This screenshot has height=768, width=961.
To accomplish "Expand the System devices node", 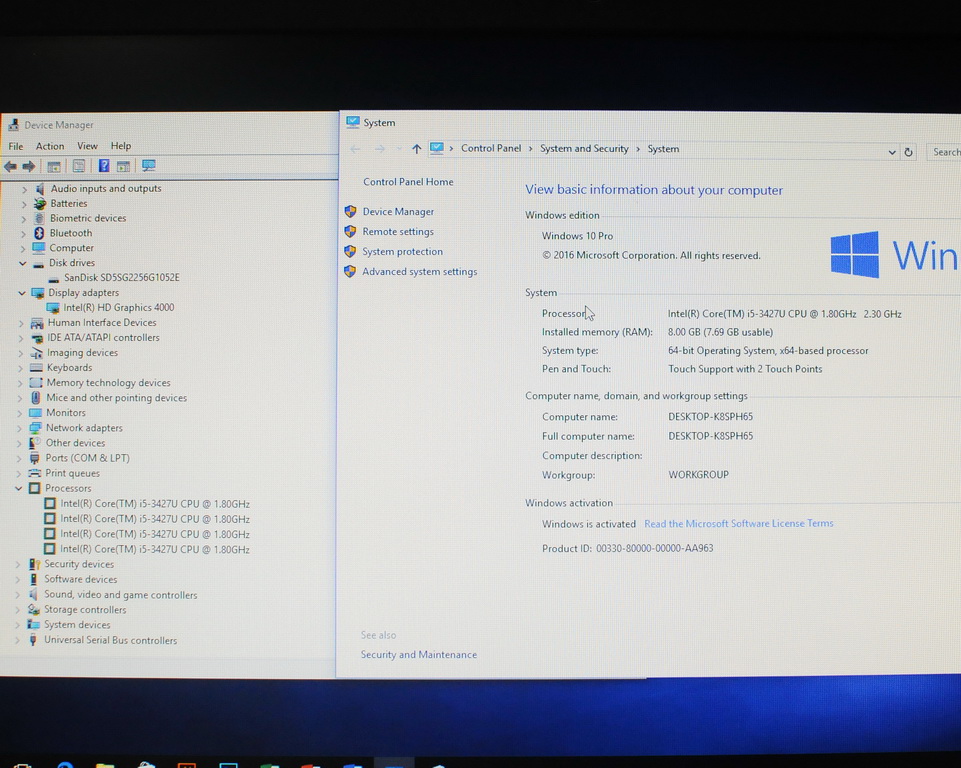I will tap(17, 625).
